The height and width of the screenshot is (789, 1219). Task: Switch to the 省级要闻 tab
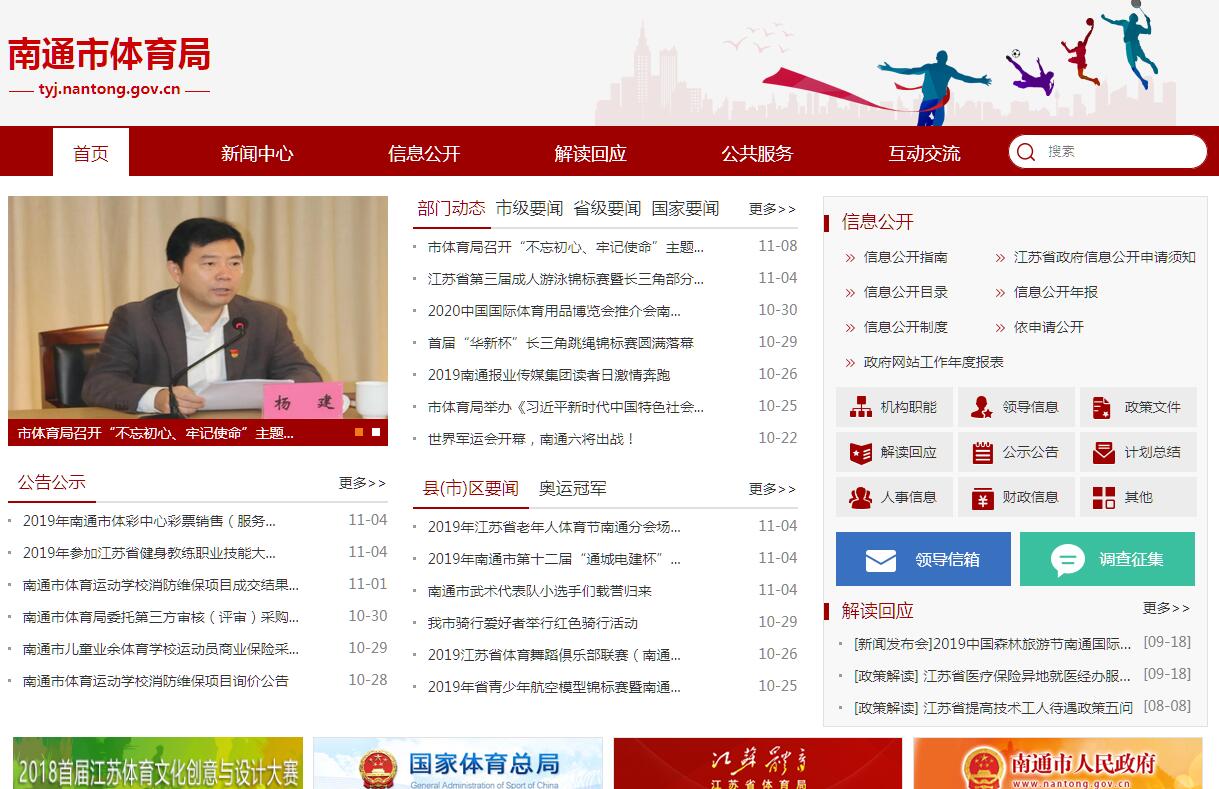pyautogui.click(x=607, y=208)
